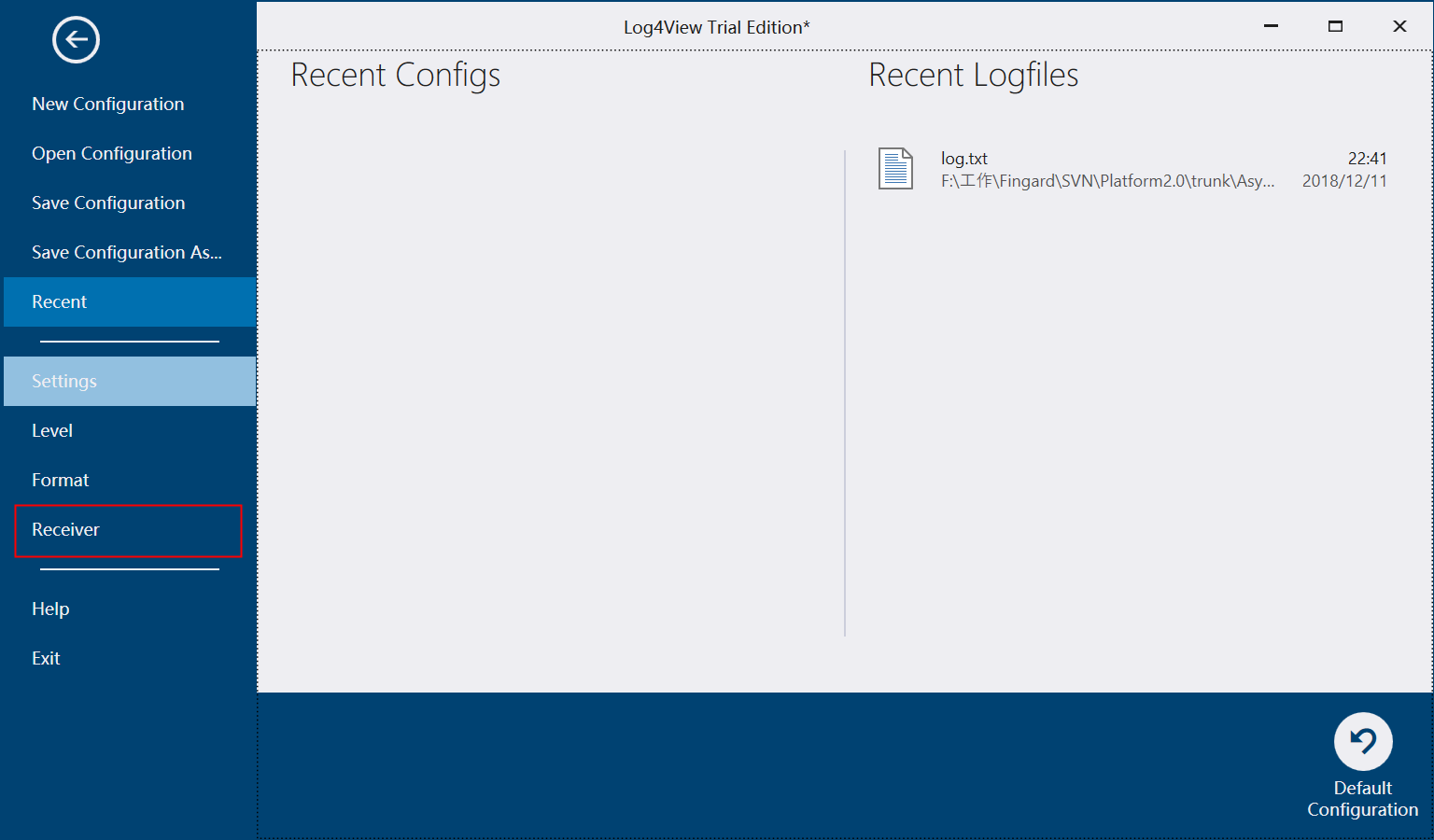1434x840 pixels.
Task: Open log.txt via its document icon
Action: [x=895, y=170]
